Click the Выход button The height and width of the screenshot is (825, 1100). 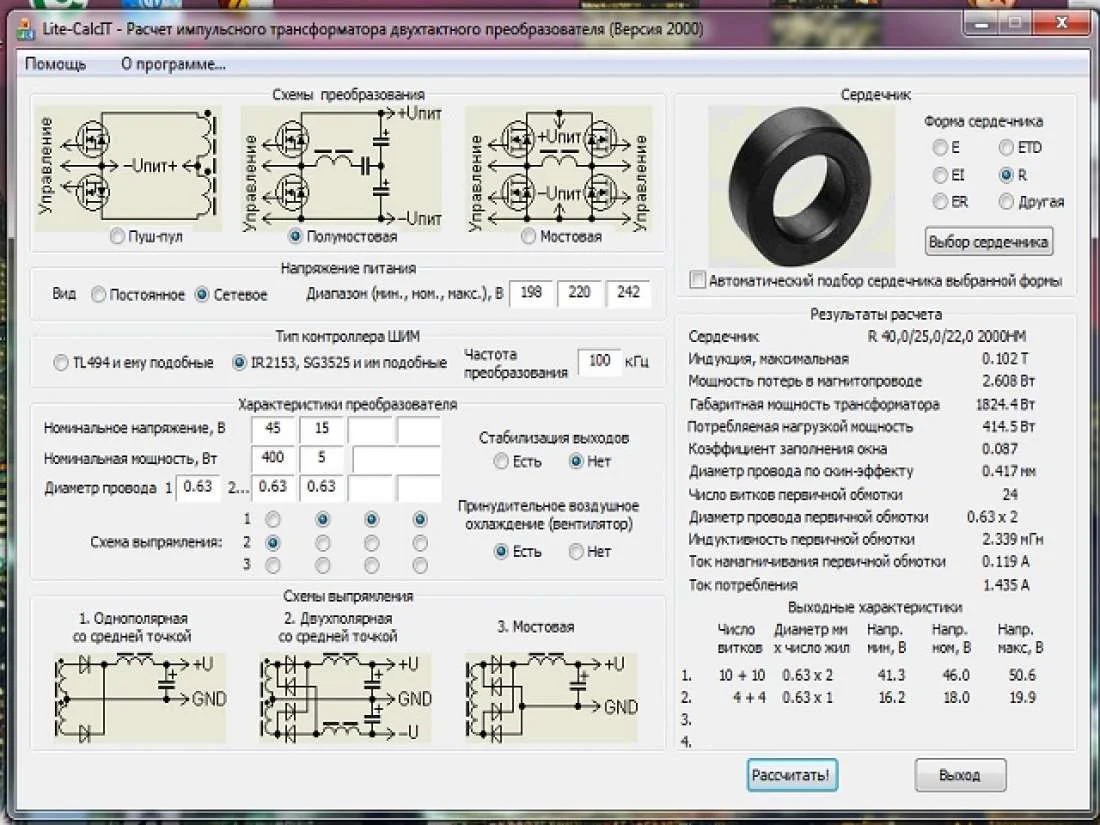pos(959,775)
